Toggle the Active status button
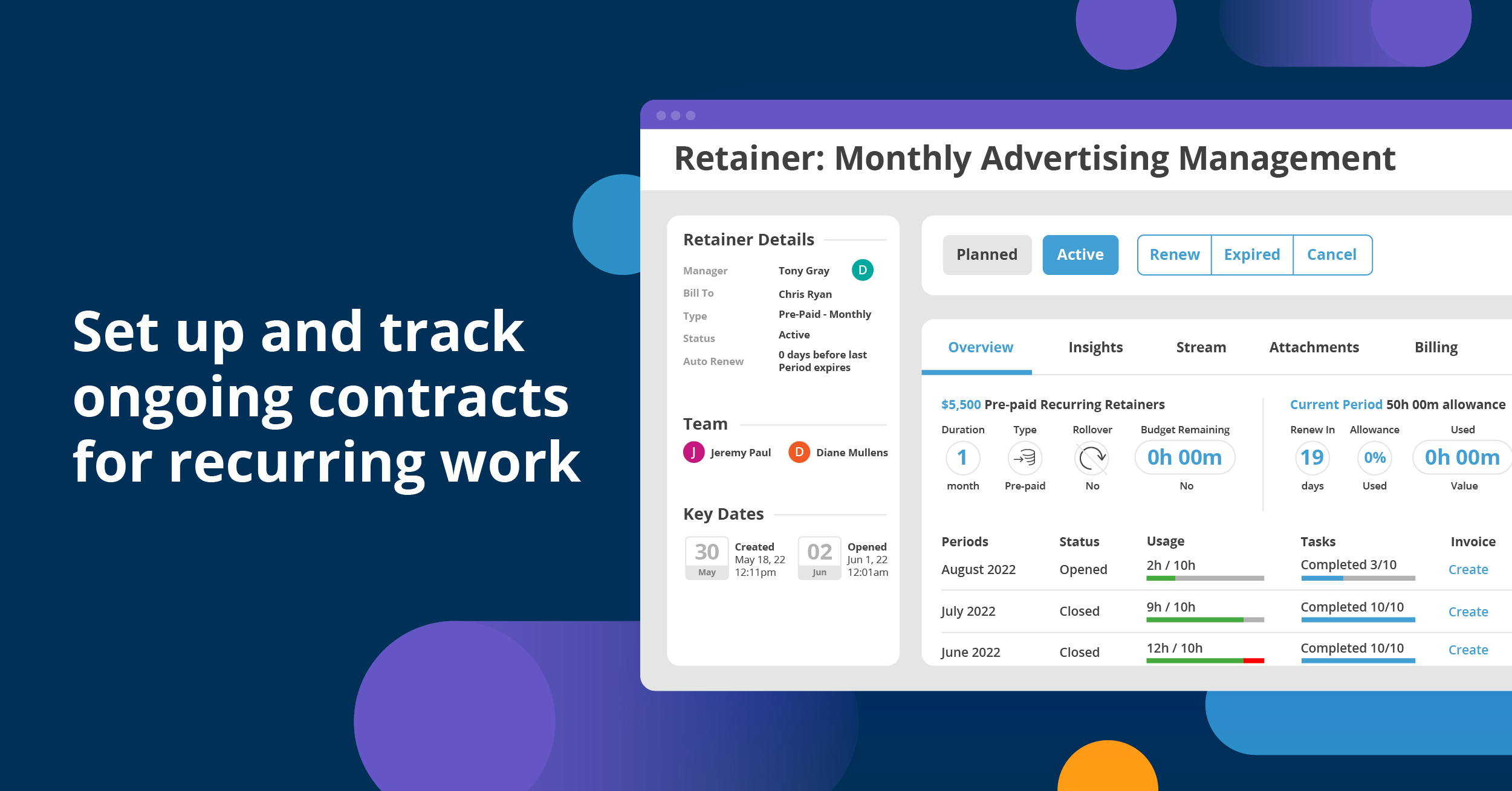 (1080, 255)
